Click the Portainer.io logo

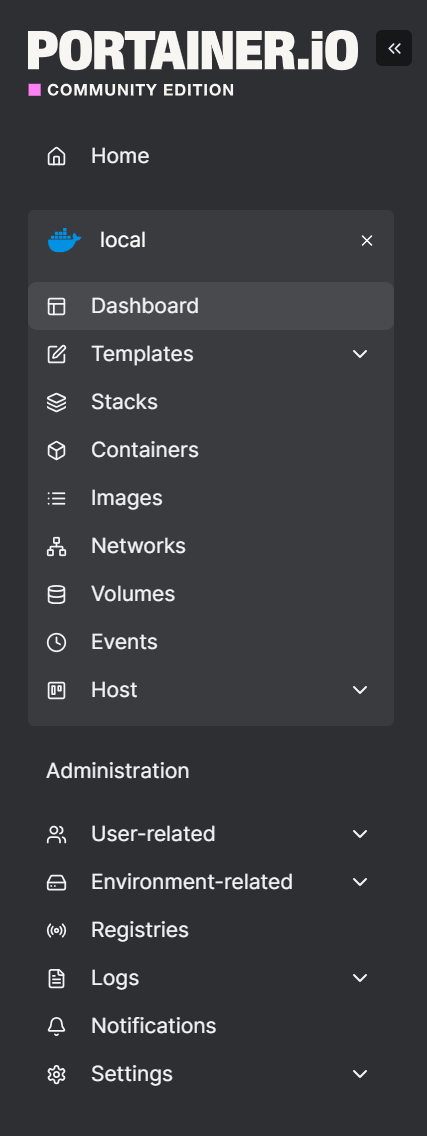click(x=193, y=50)
